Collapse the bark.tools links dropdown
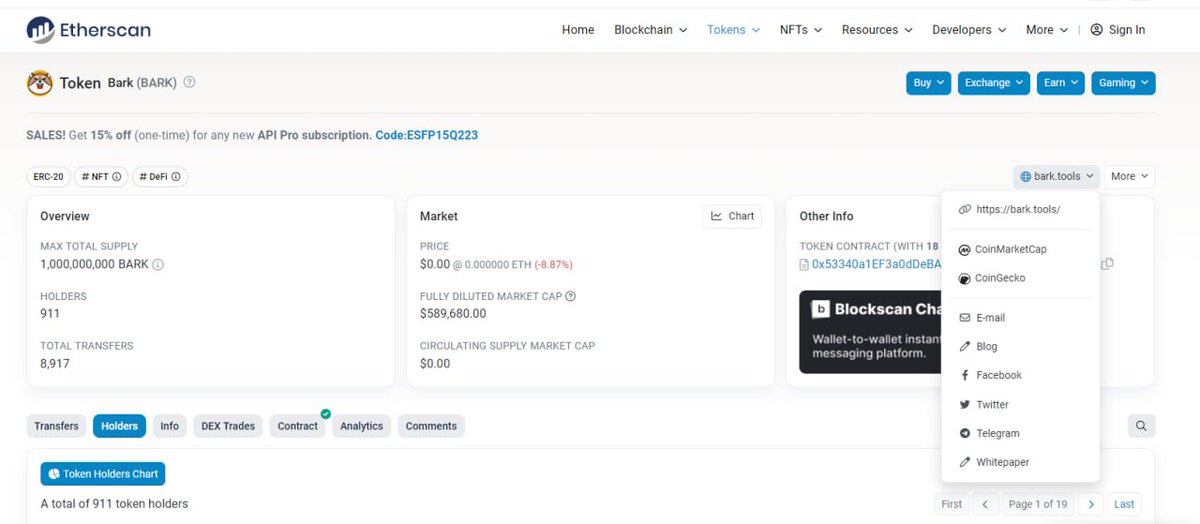This screenshot has width=1200, height=524. (1056, 176)
